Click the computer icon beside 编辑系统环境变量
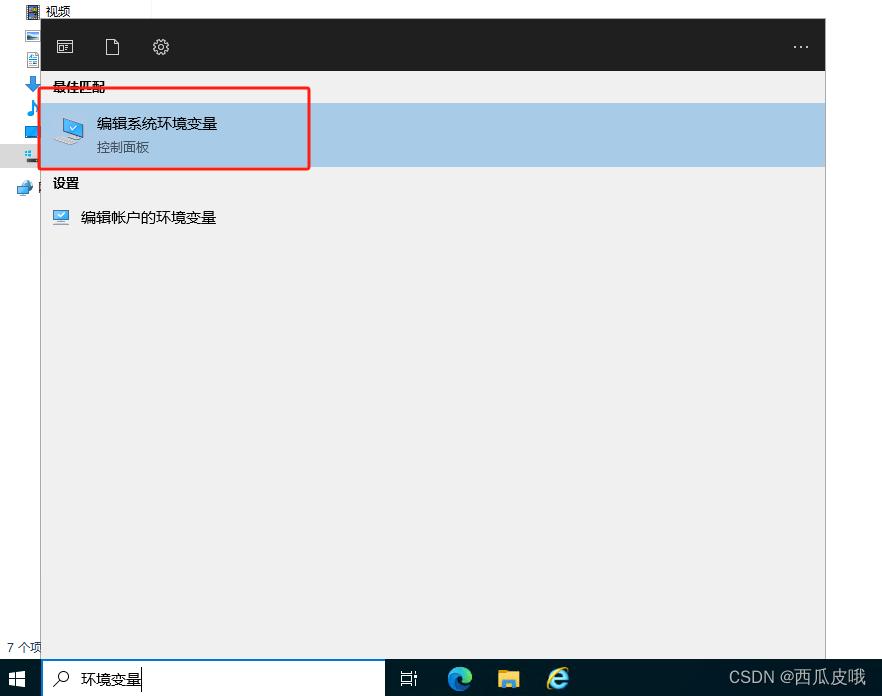The image size is (882, 696). (x=69, y=129)
